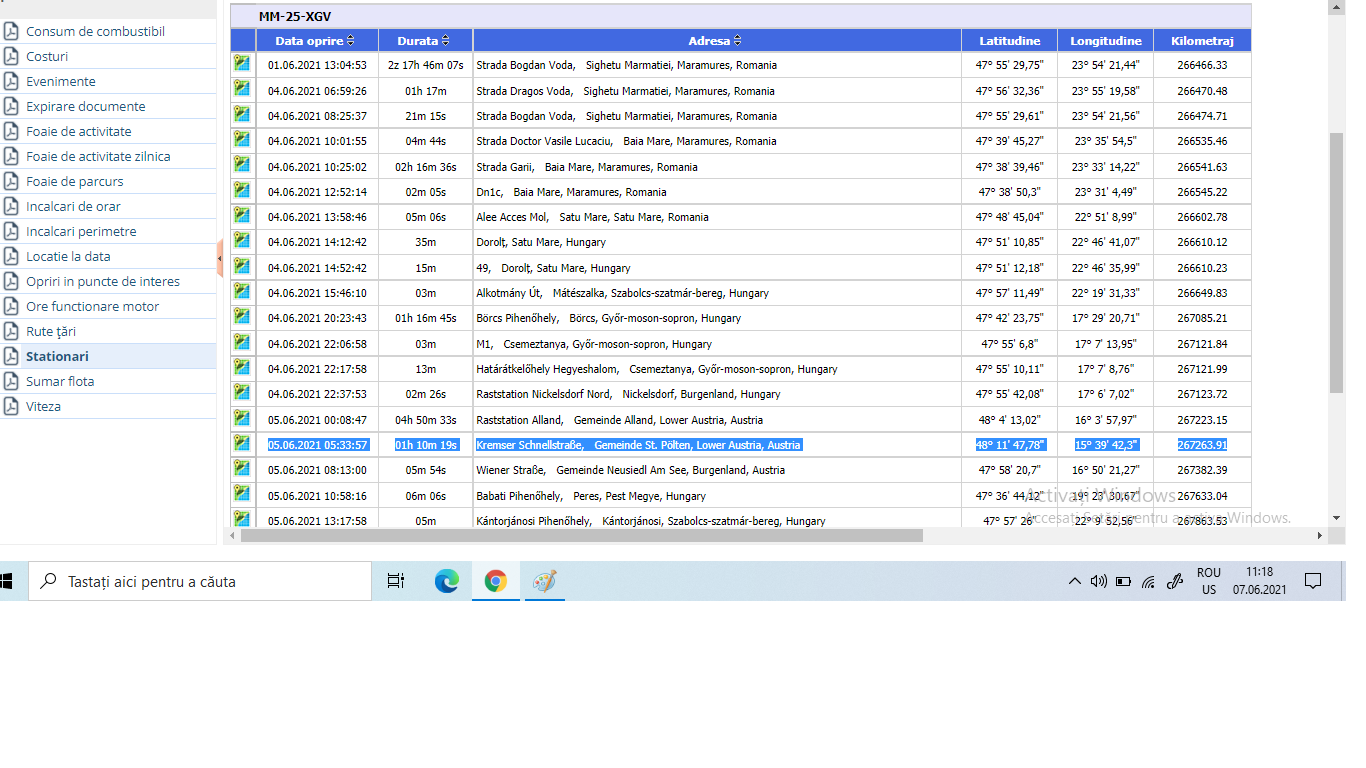The height and width of the screenshot is (768, 1366).
Task: Open map icon for Strada Garii row
Action: [x=242, y=164]
